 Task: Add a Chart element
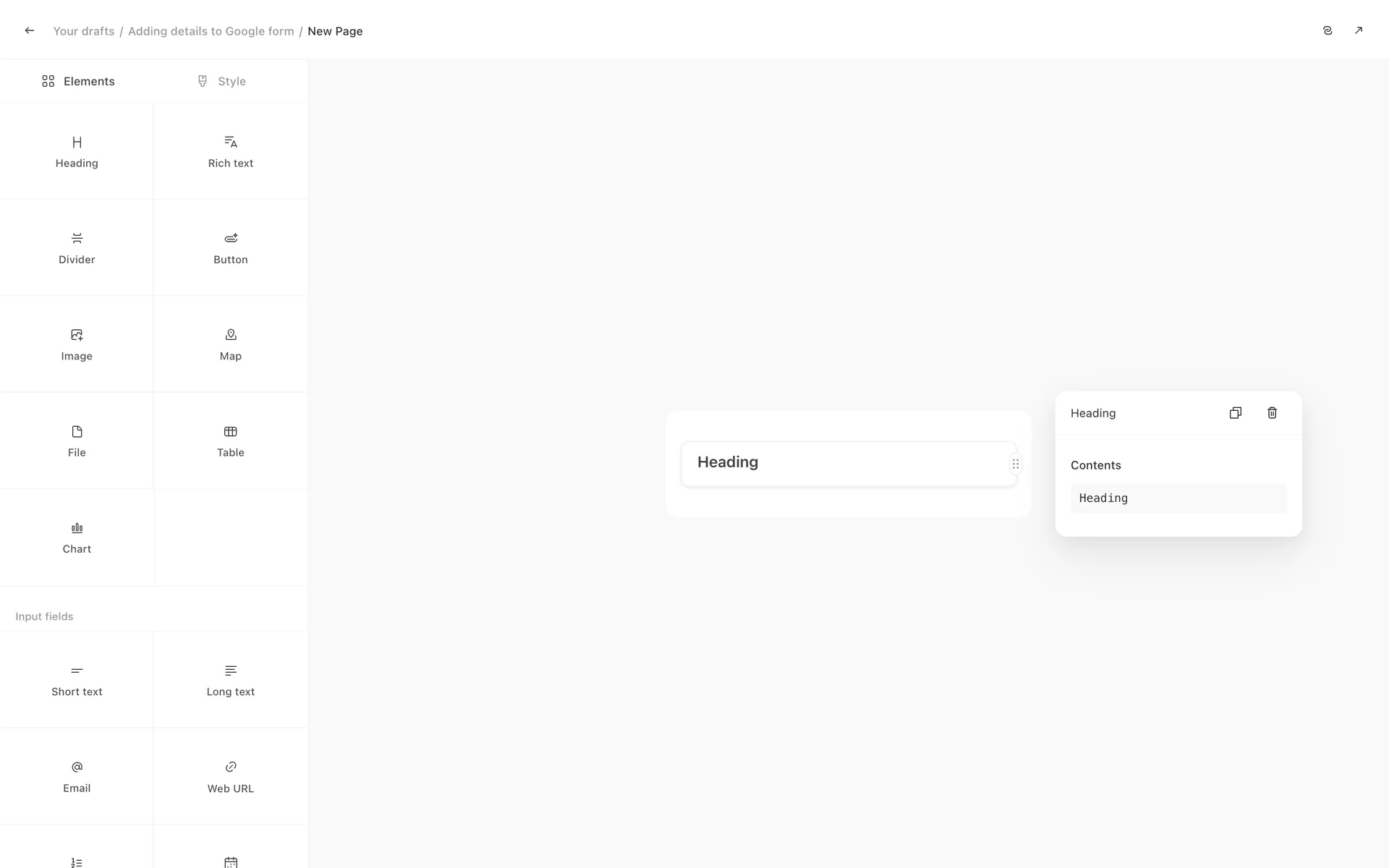click(77, 537)
